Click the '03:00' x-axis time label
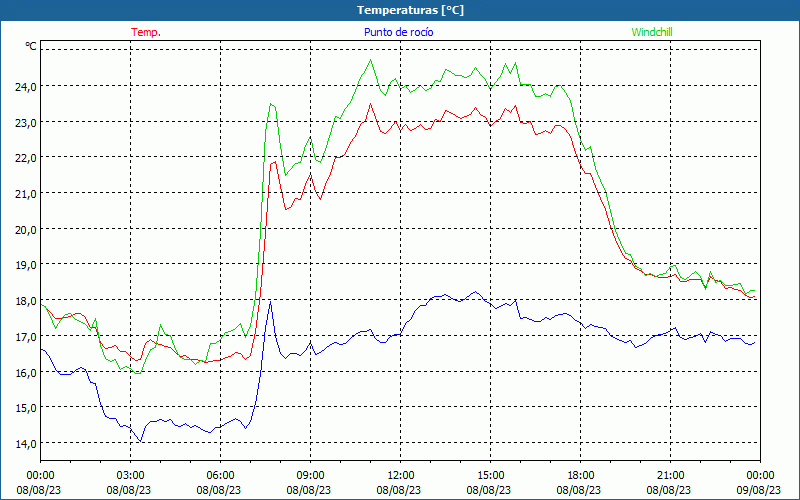 coord(130,476)
